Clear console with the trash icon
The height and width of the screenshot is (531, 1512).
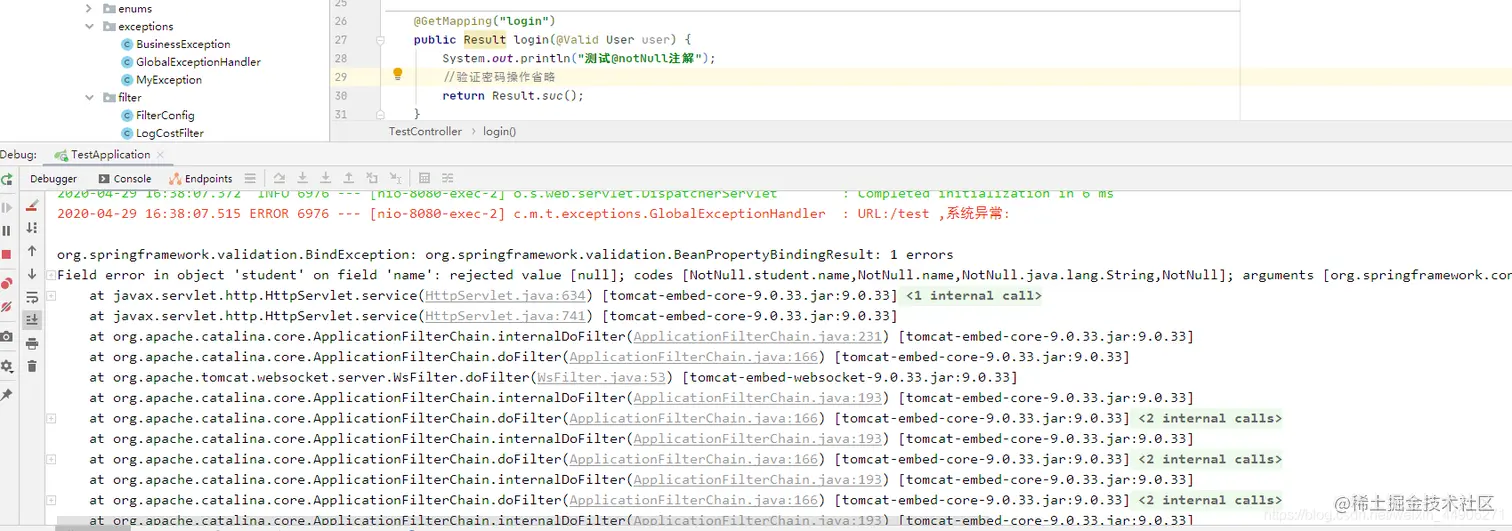click(32, 366)
